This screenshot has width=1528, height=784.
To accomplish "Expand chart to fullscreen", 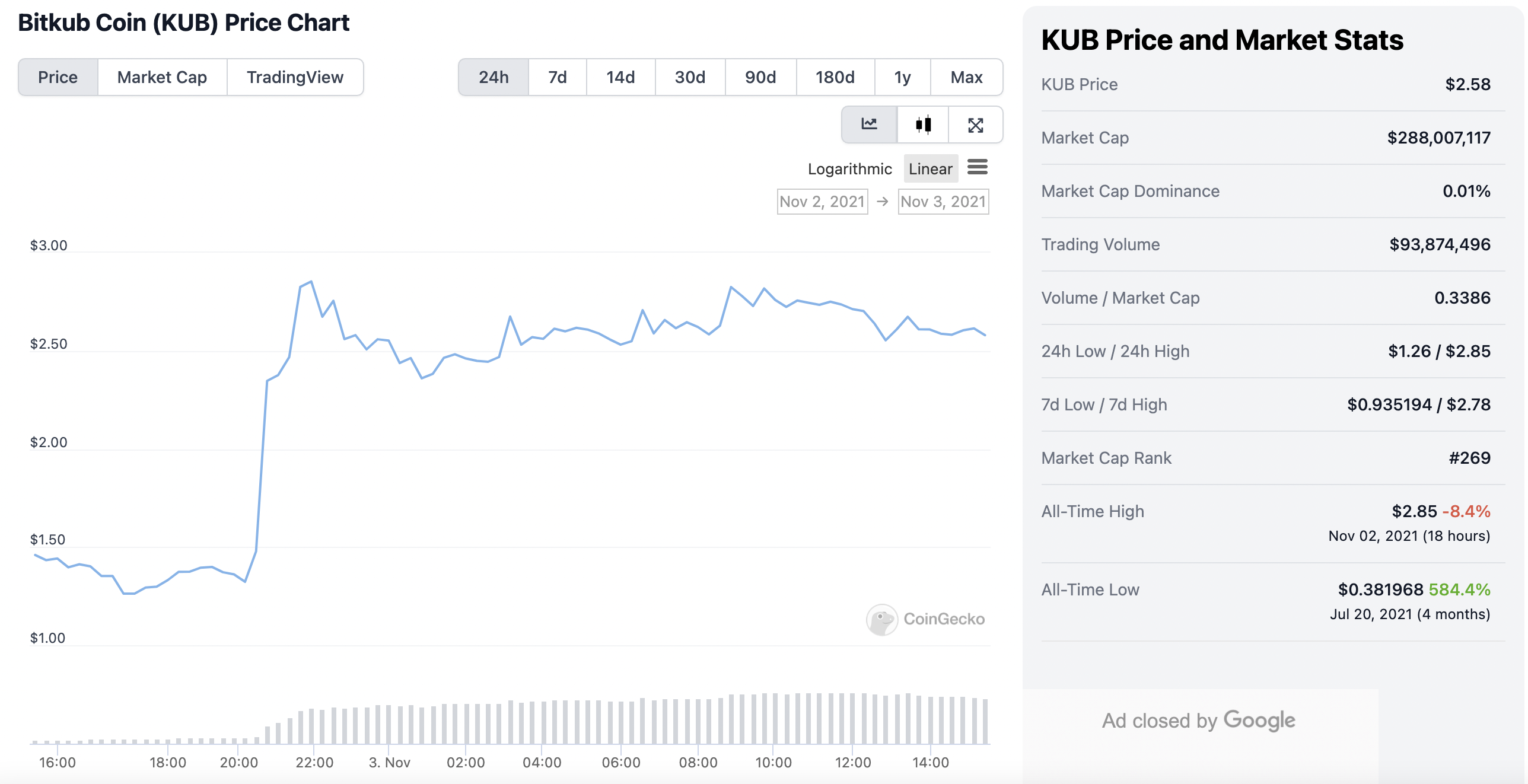I will click(976, 125).
